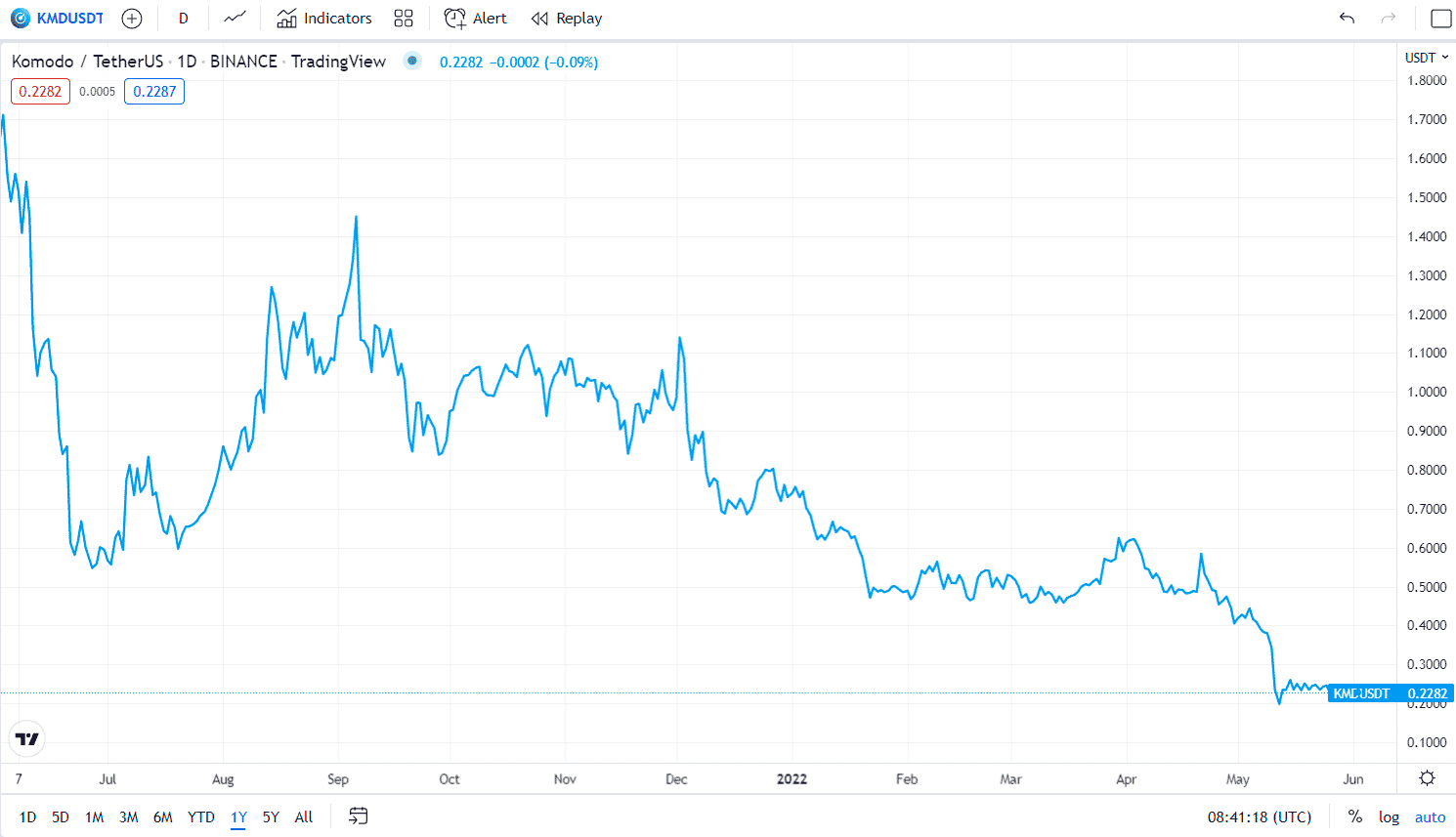Select the 6M time range
The height and width of the screenshot is (837, 1456).
pos(162,817)
